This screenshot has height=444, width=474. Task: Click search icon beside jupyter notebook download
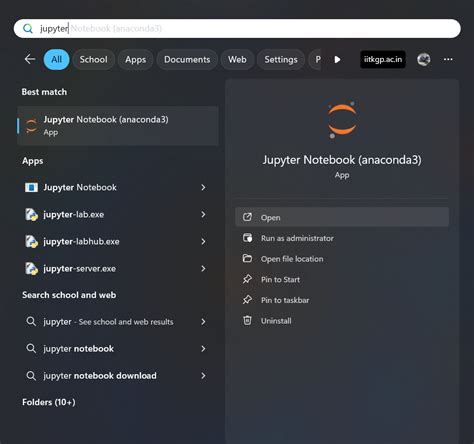click(31, 376)
